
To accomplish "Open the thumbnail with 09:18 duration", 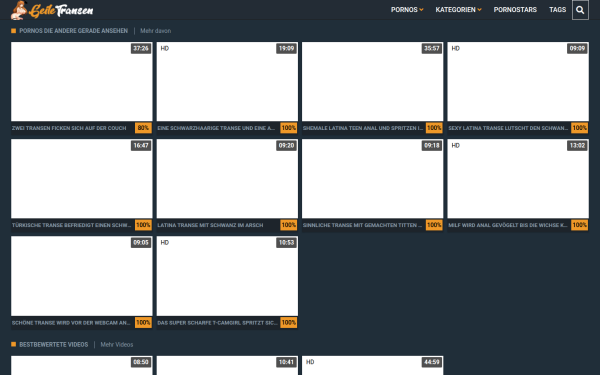I will point(372,179).
